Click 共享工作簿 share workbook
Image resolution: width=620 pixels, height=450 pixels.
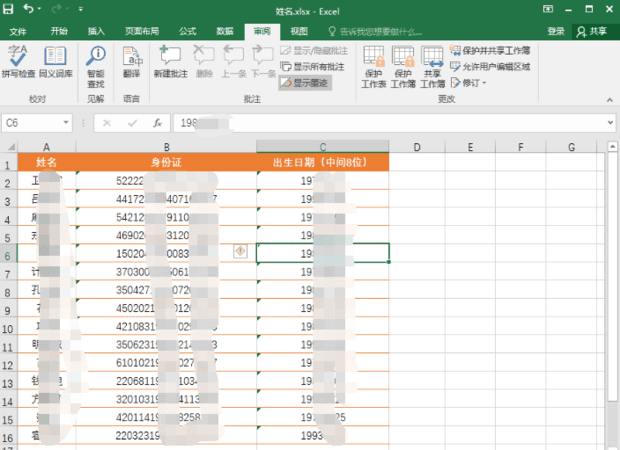tap(432, 66)
